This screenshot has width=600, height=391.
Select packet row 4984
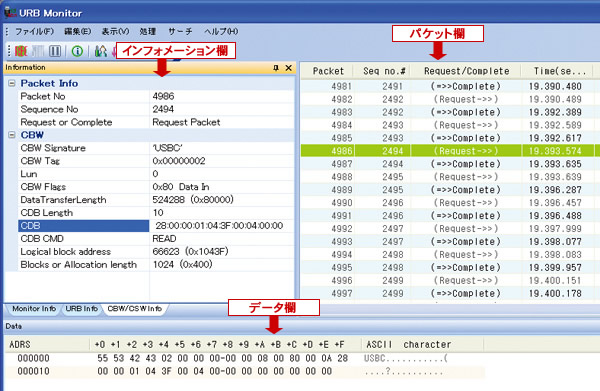pyautogui.click(x=450, y=125)
